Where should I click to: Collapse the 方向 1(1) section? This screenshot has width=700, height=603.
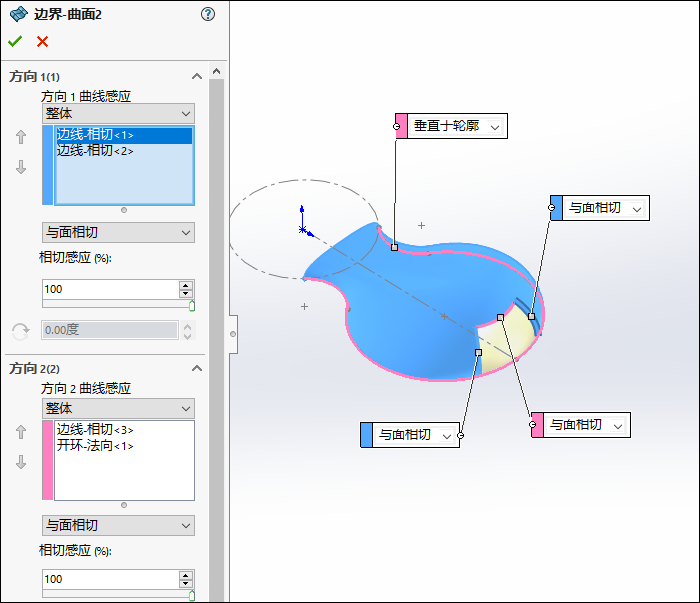197,76
